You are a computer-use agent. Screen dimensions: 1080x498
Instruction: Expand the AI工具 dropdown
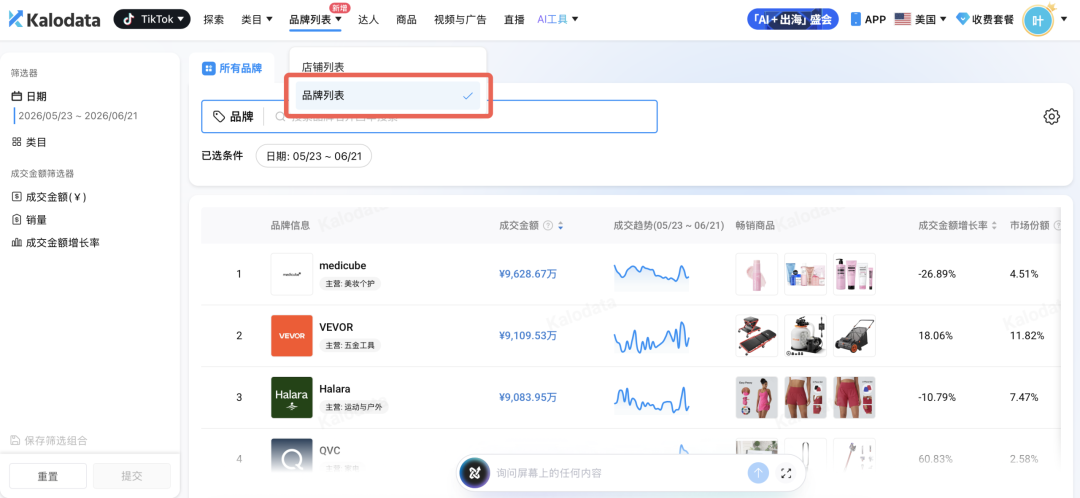557,20
